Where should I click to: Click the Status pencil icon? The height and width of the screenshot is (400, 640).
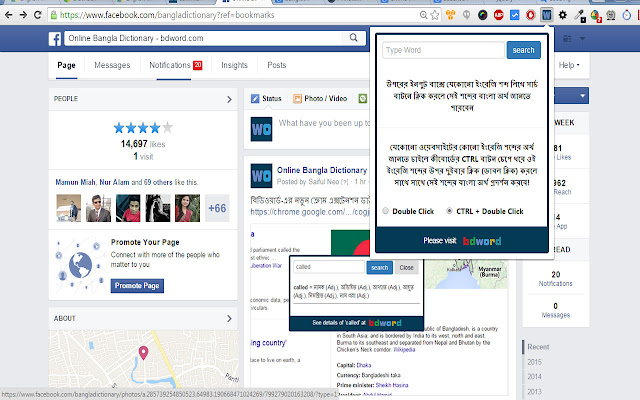pyautogui.click(x=255, y=98)
